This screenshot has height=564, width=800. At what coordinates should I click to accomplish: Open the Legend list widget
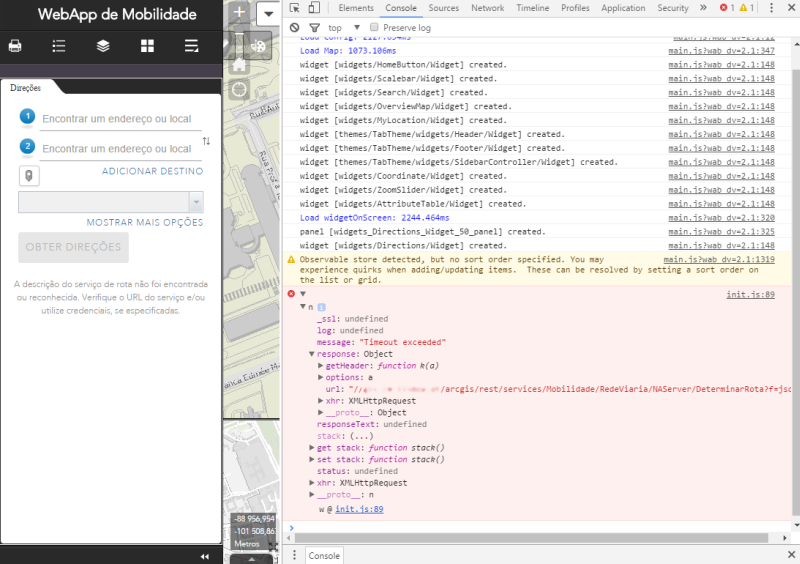click(x=59, y=46)
